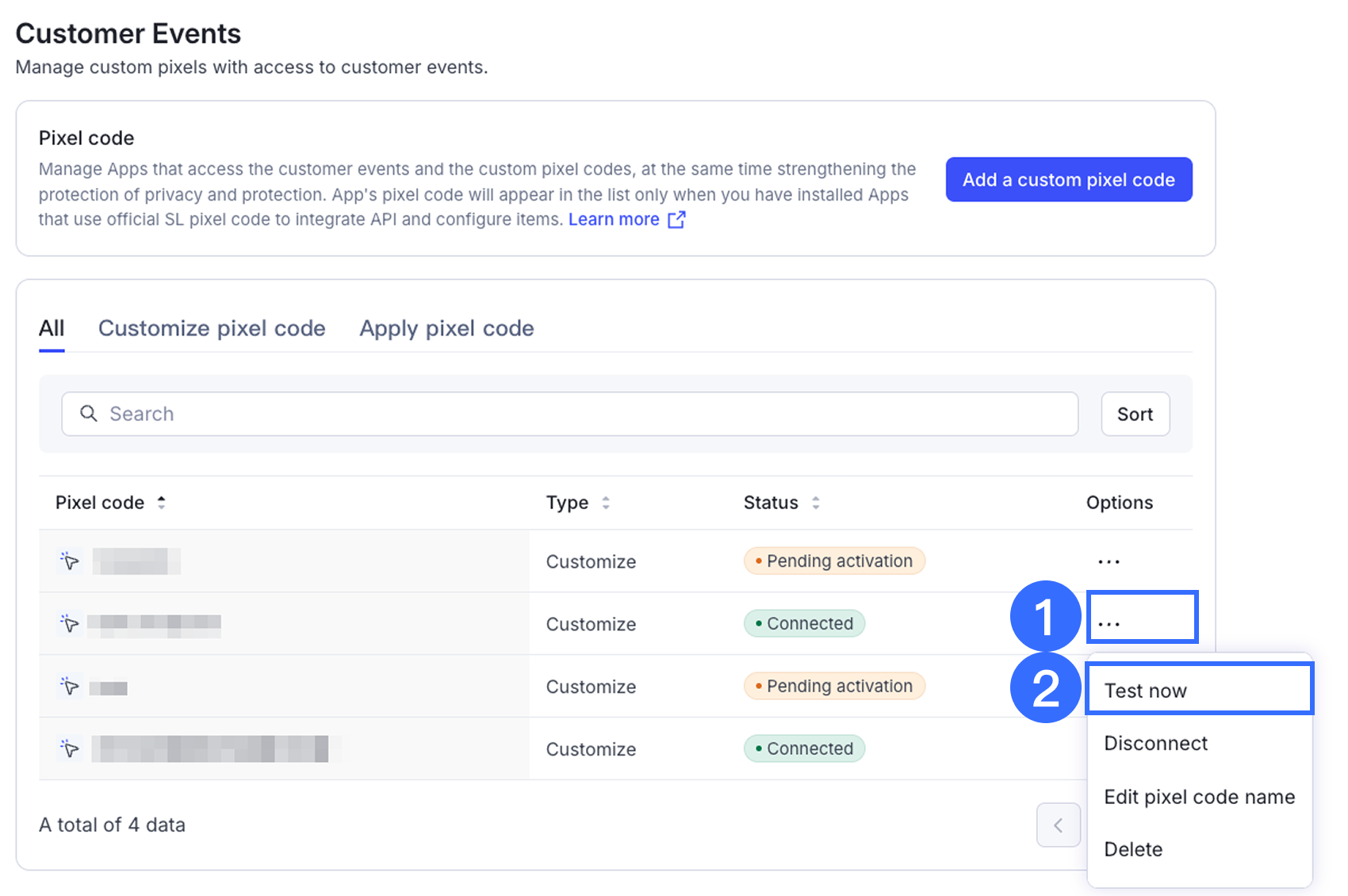Select Edit pixel code name option
Screen dimensions: 1348x896
coord(1199,797)
